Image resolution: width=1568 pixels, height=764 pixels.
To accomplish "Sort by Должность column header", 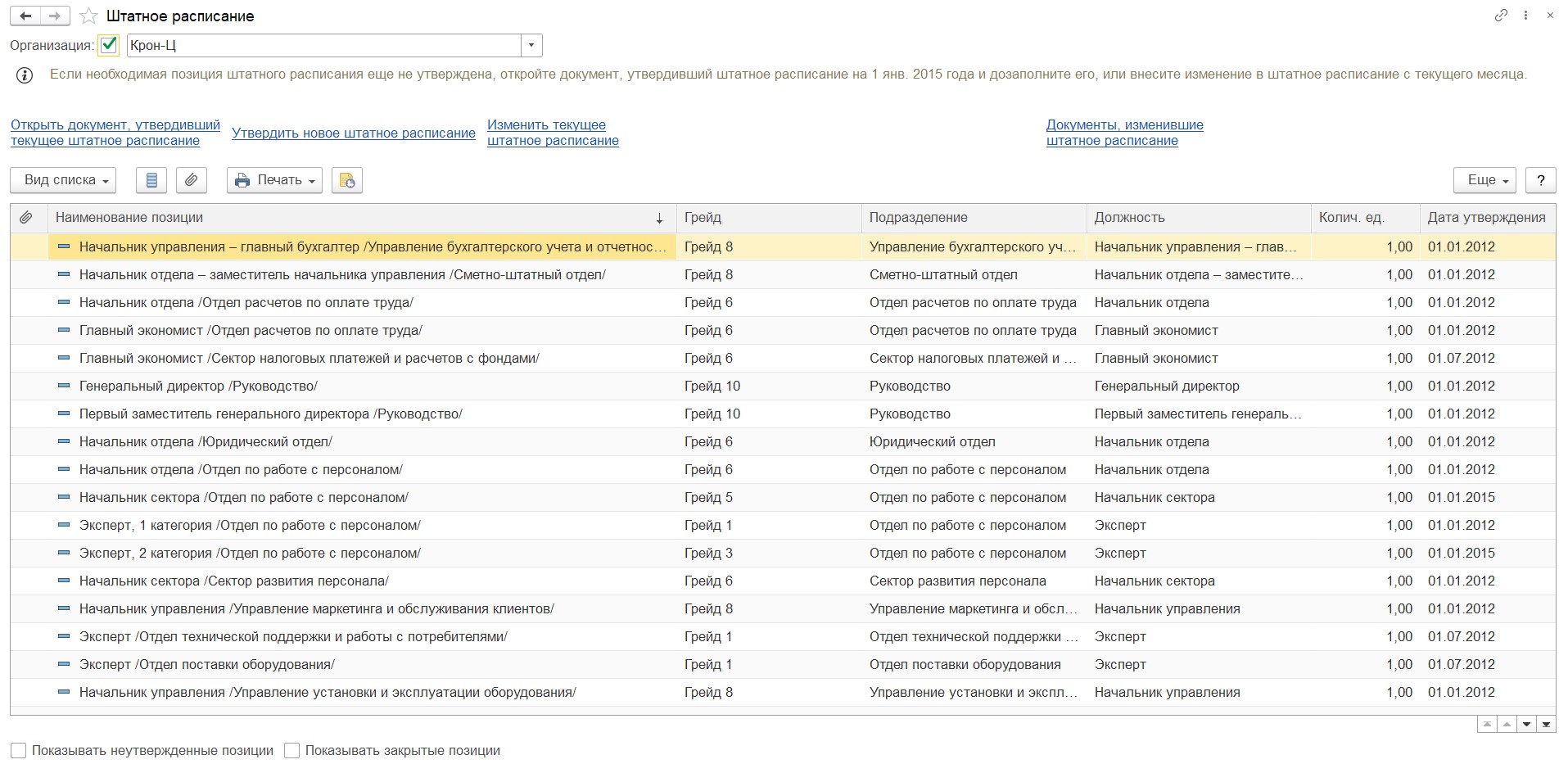I will pos(1199,218).
